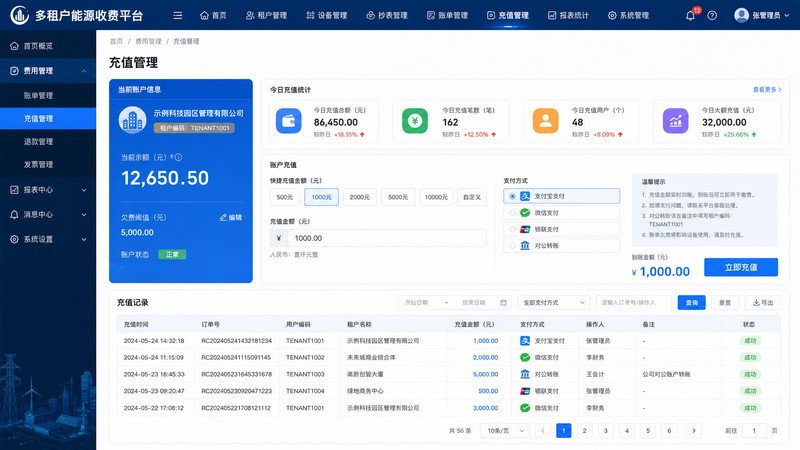This screenshot has height=450, width=800.
Task: Export records with the 导出 button
Action: point(763,303)
